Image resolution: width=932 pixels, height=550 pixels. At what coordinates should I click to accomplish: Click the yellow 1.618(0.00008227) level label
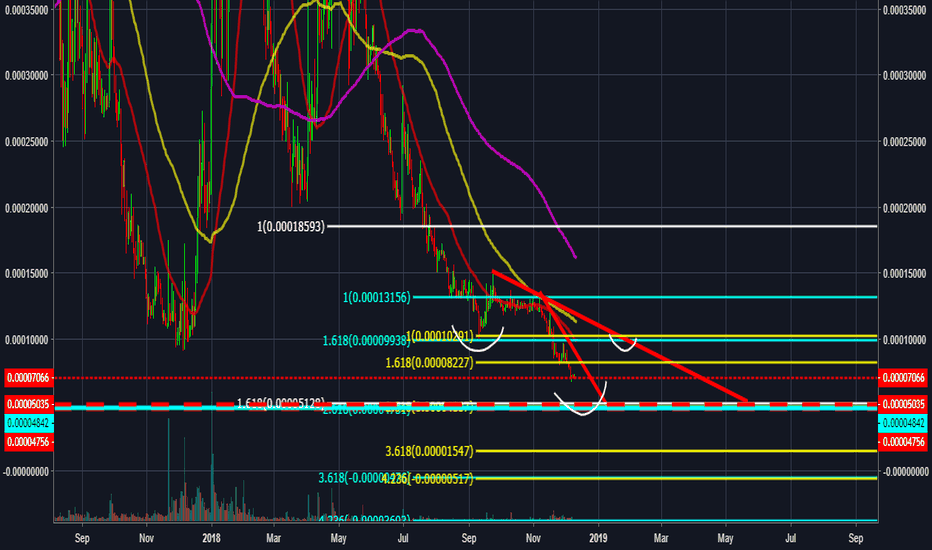[429, 363]
